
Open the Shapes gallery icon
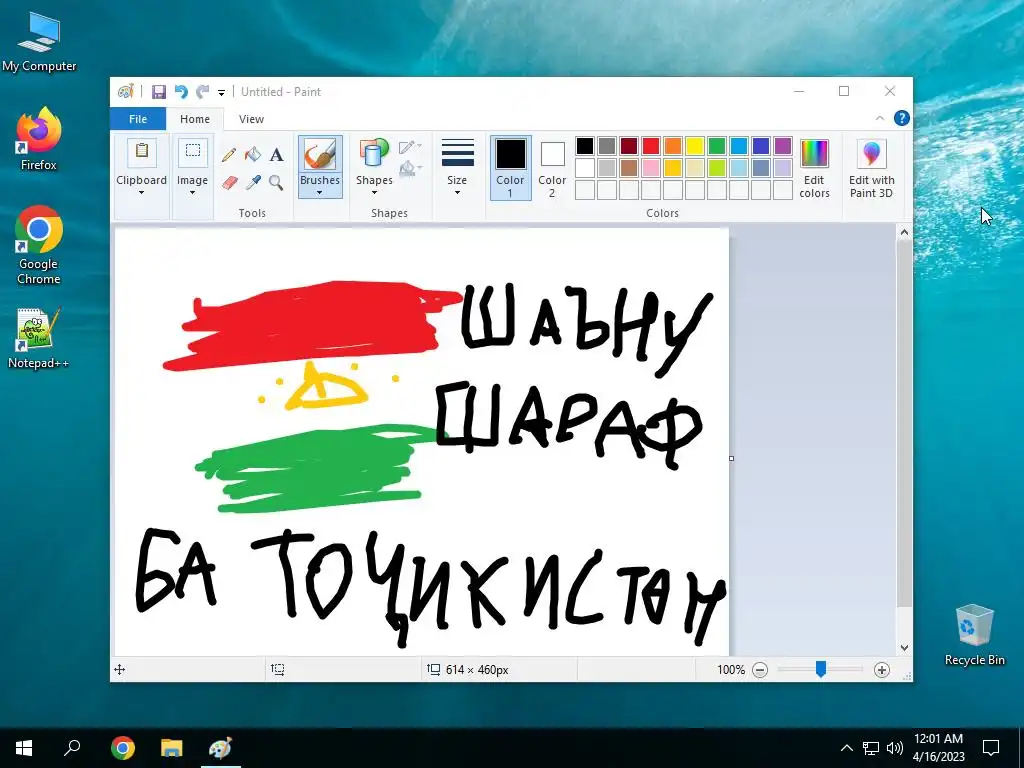(x=374, y=155)
